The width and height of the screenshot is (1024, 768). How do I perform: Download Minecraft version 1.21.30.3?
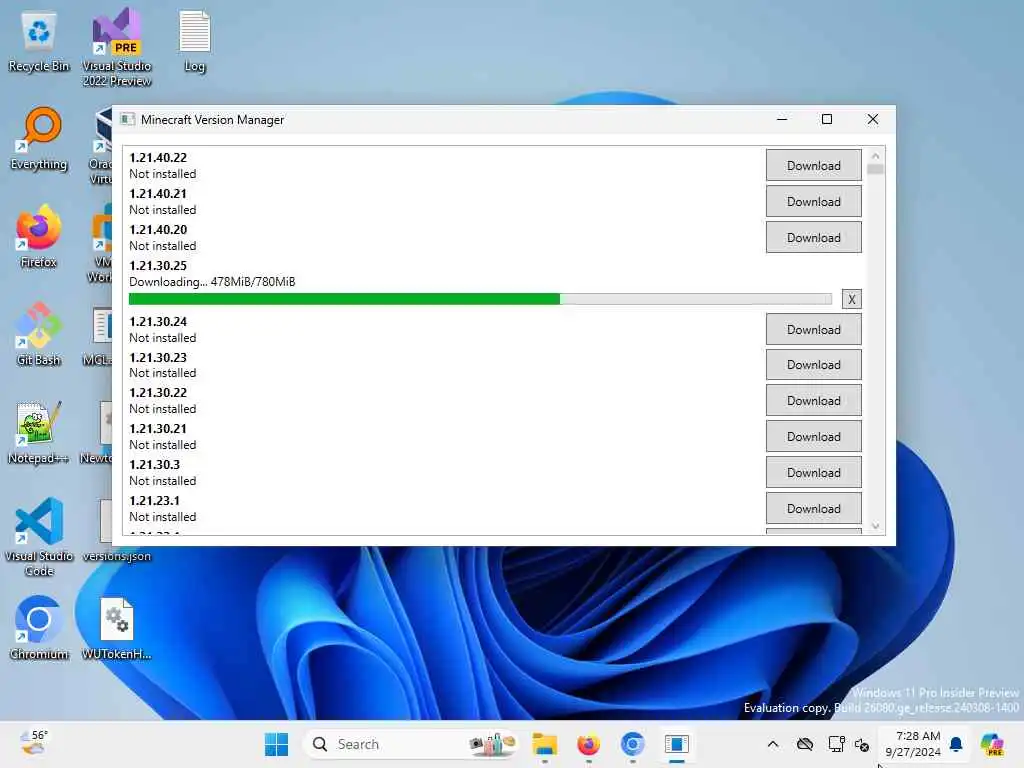[813, 473]
